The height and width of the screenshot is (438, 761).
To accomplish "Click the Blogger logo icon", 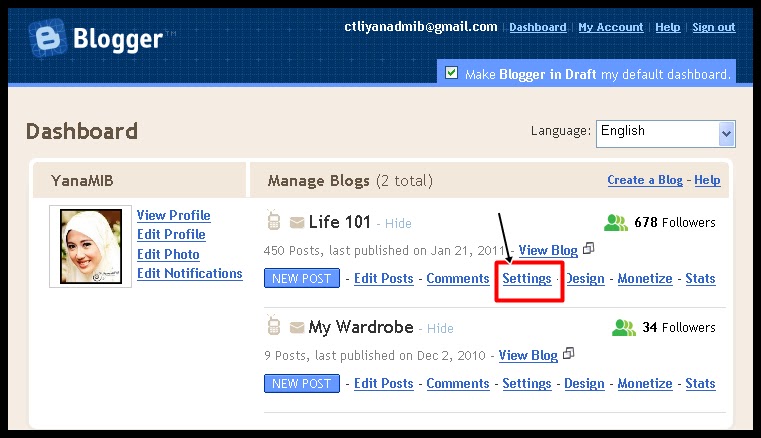I will pos(47,38).
